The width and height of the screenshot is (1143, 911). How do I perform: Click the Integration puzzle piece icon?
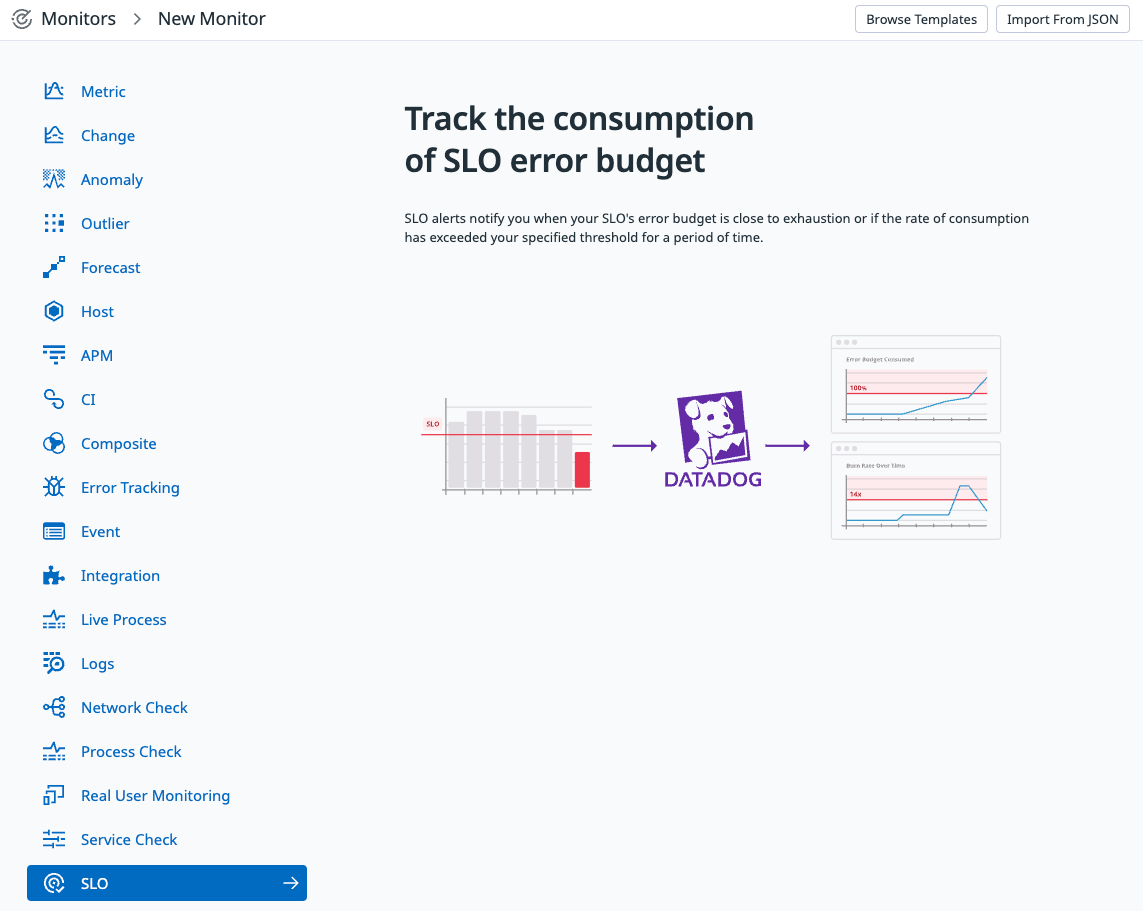pos(54,575)
